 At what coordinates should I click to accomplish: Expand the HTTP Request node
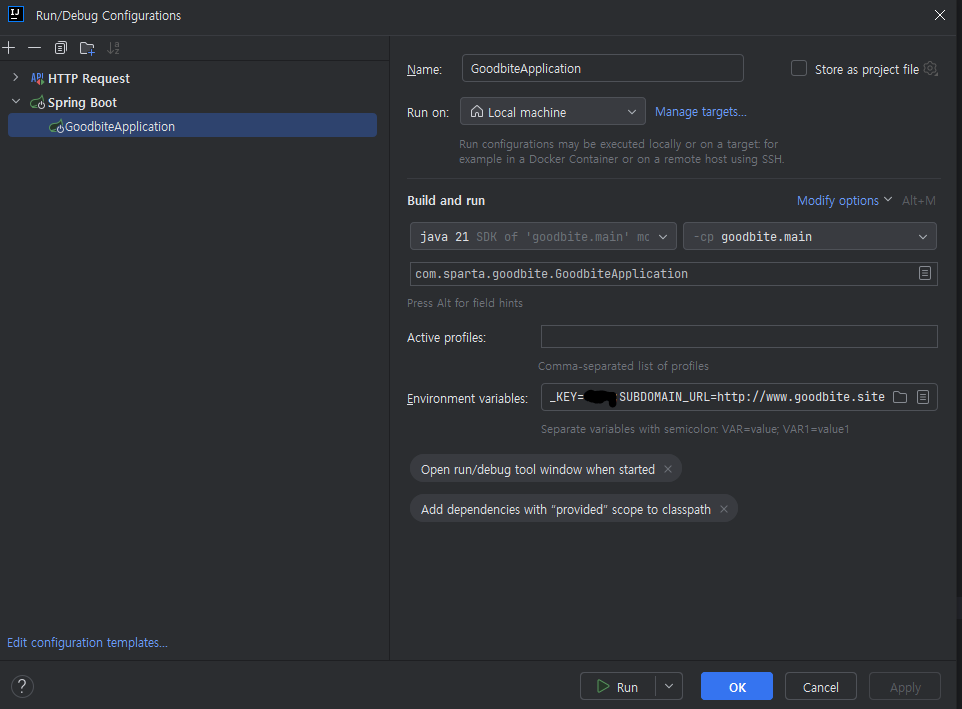pyautogui.click(x=15, y=78)
